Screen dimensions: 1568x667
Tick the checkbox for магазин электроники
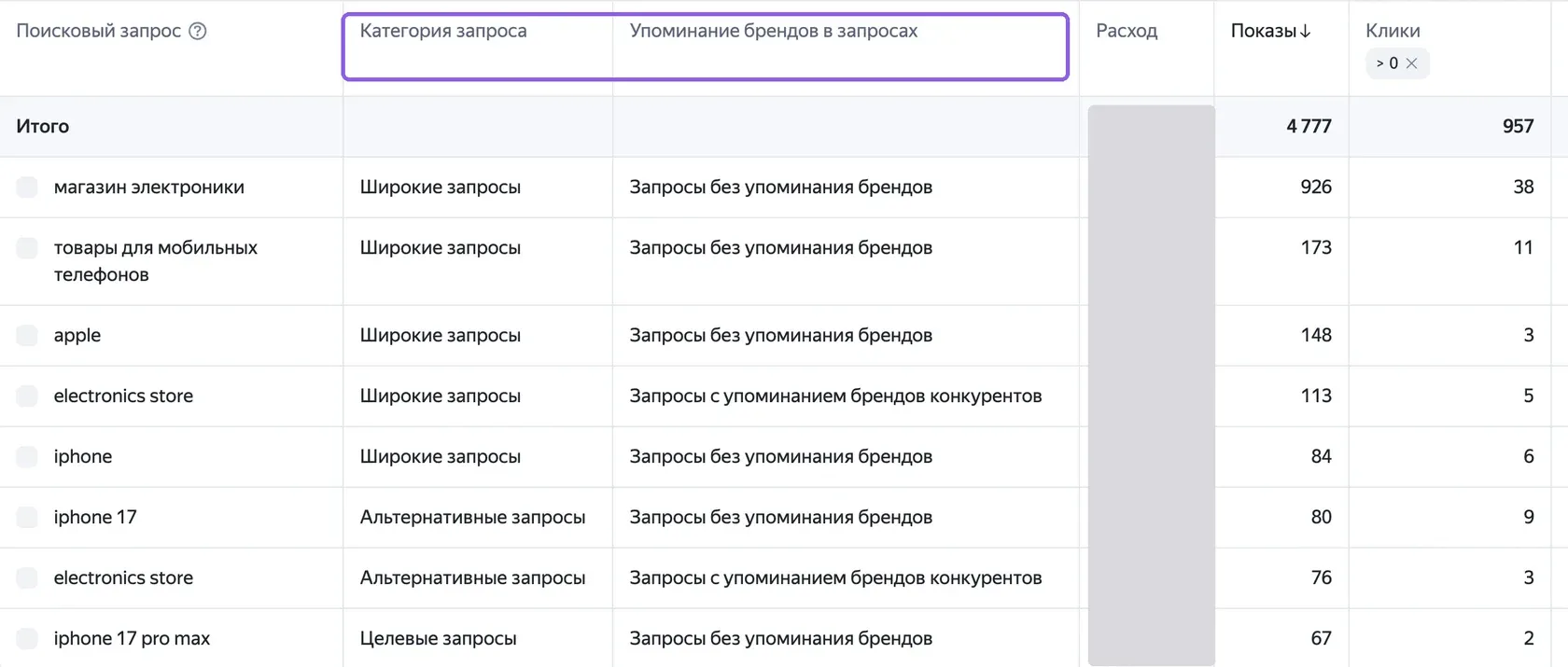[27, 187]
